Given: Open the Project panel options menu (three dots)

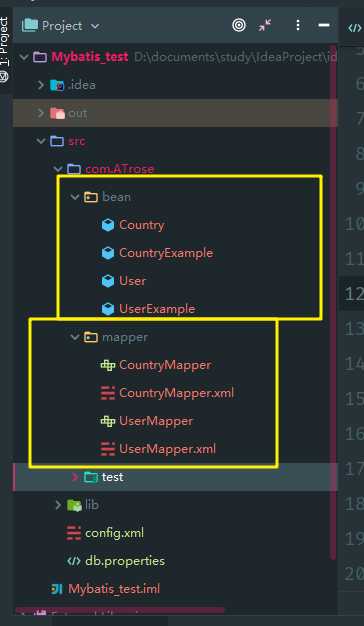Looking at the screenshot, I should [298, 26].
